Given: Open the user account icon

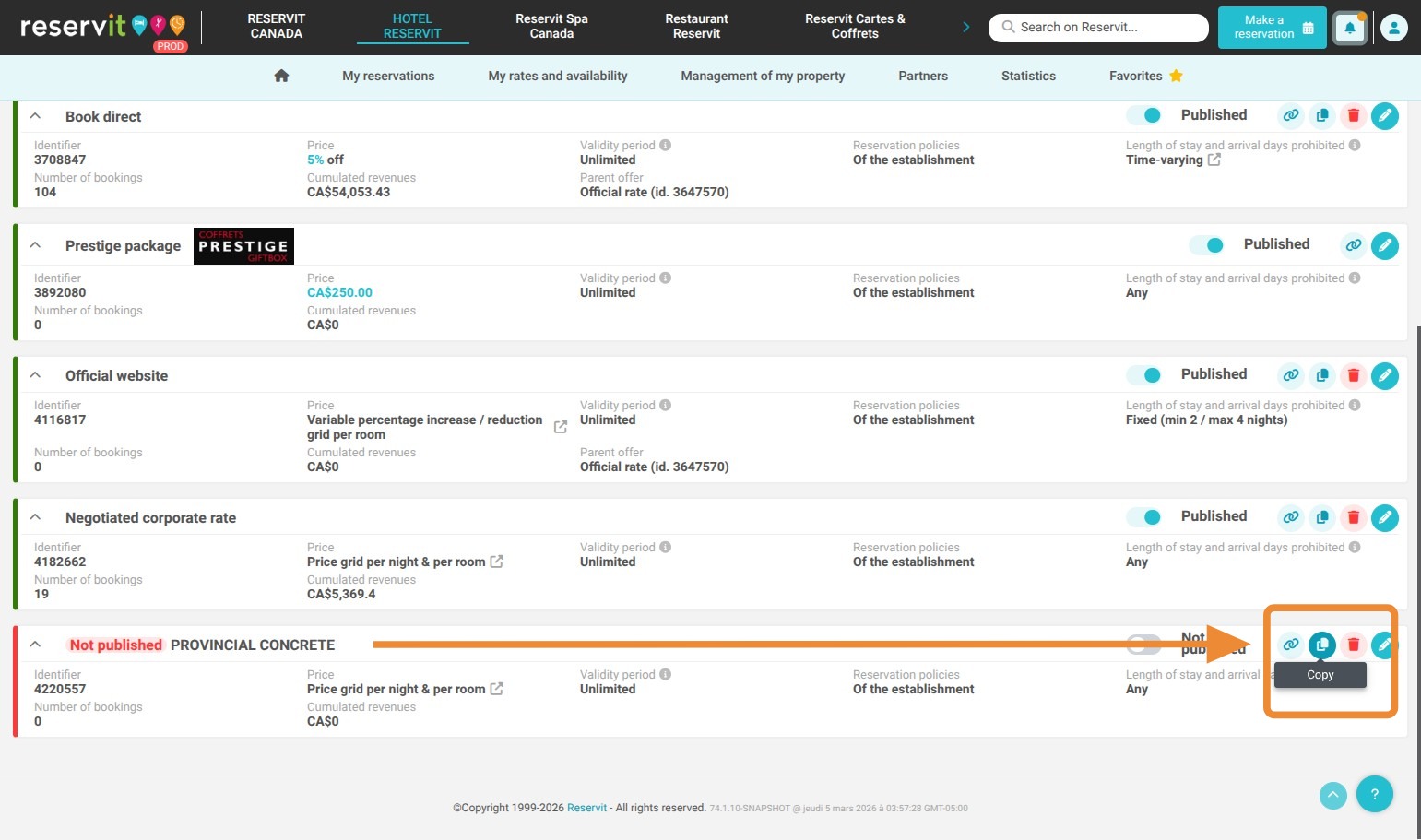Looking at the screenshot, I should [1394, 28].
